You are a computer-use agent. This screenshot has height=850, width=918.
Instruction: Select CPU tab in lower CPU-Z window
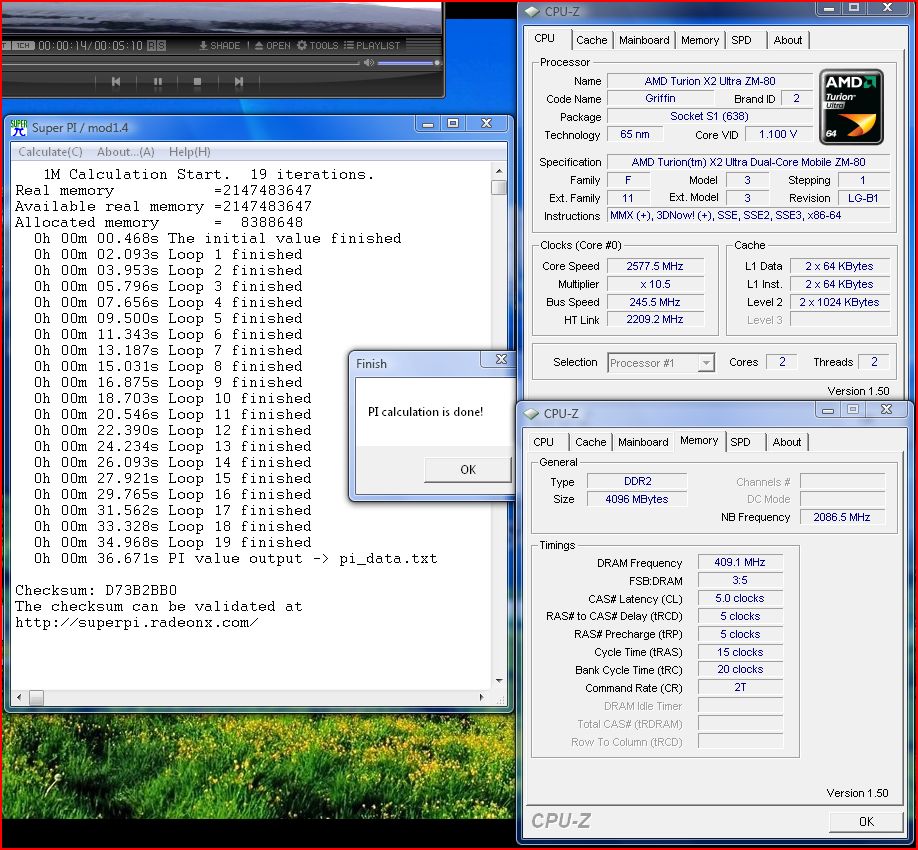click(x=543, y=442)
